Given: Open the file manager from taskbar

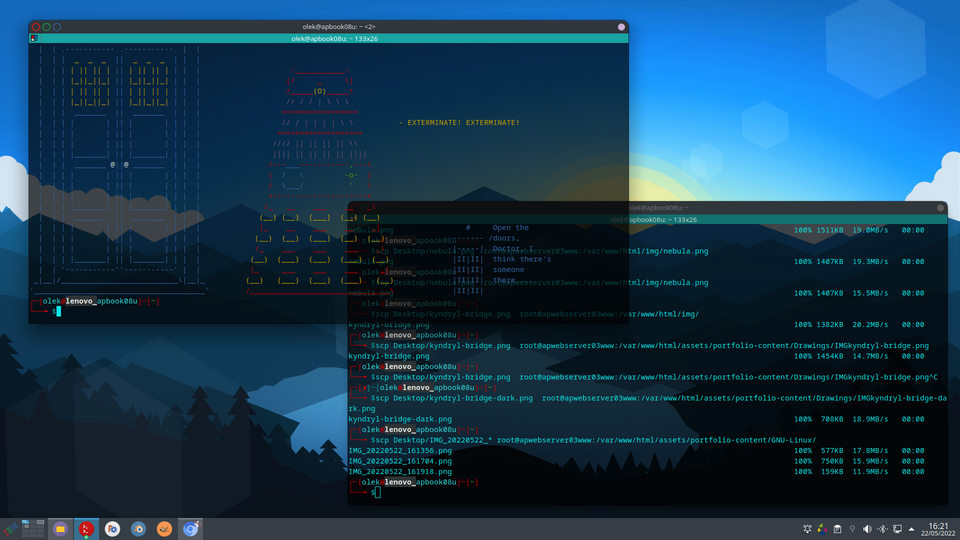Looking at the screenshot, I should [60, 529].
